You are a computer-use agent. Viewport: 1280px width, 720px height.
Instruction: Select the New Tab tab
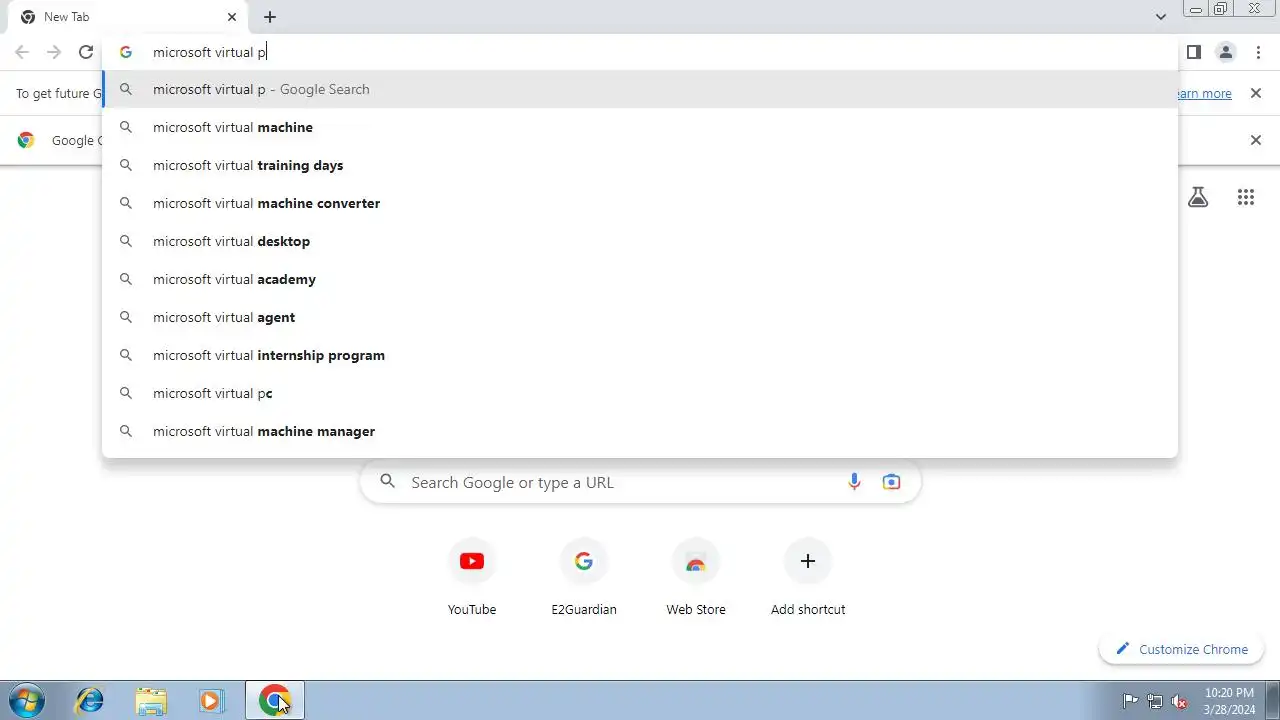(x=126, y=17)
